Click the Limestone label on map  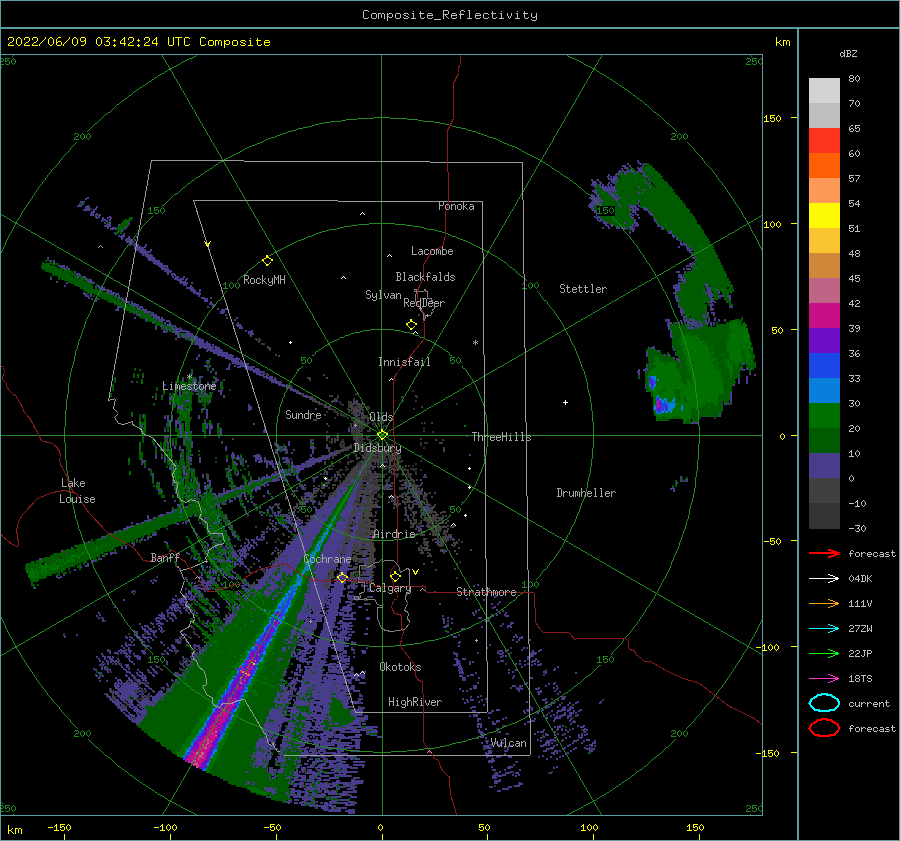tap(189, 386)
